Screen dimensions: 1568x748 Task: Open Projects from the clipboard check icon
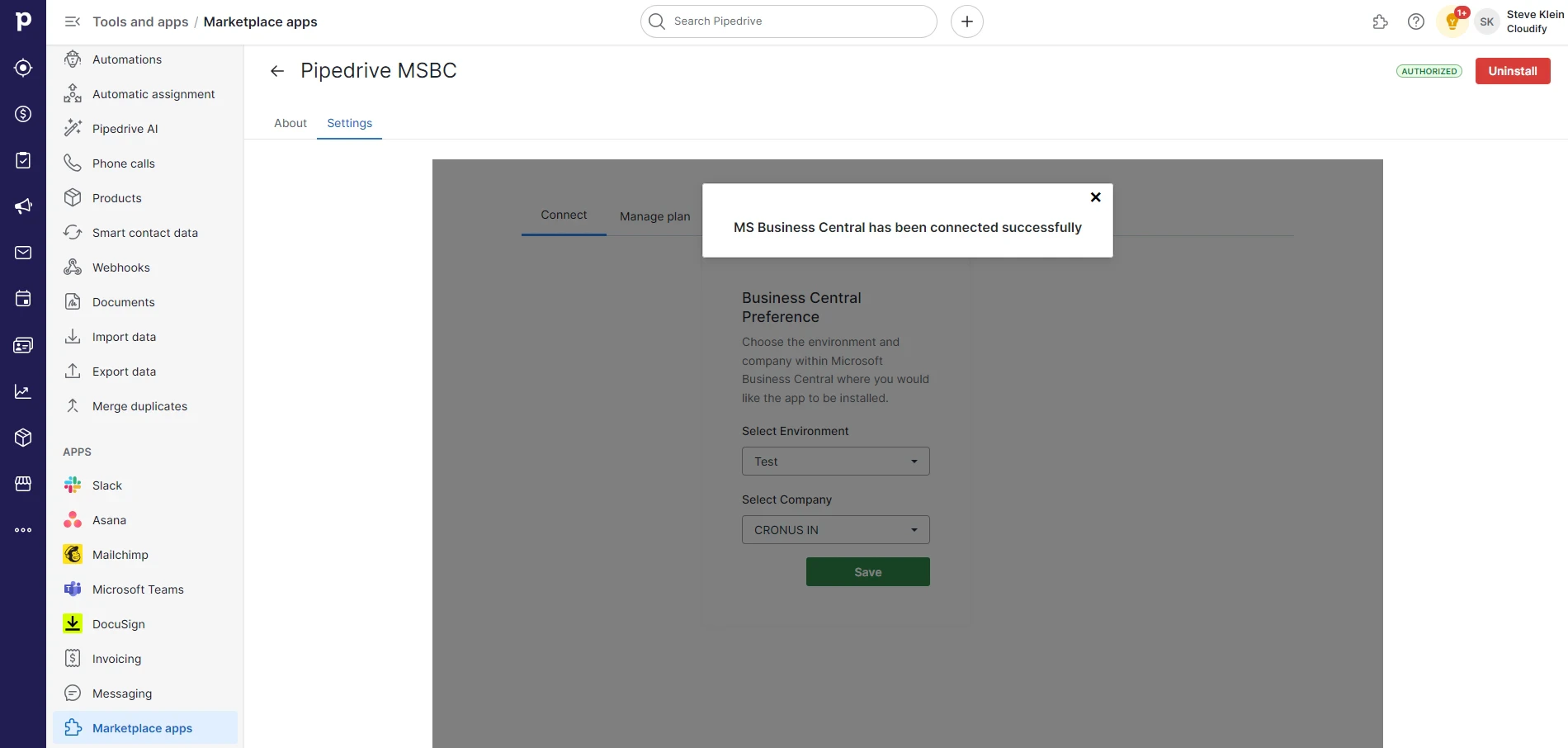(23, 160)
